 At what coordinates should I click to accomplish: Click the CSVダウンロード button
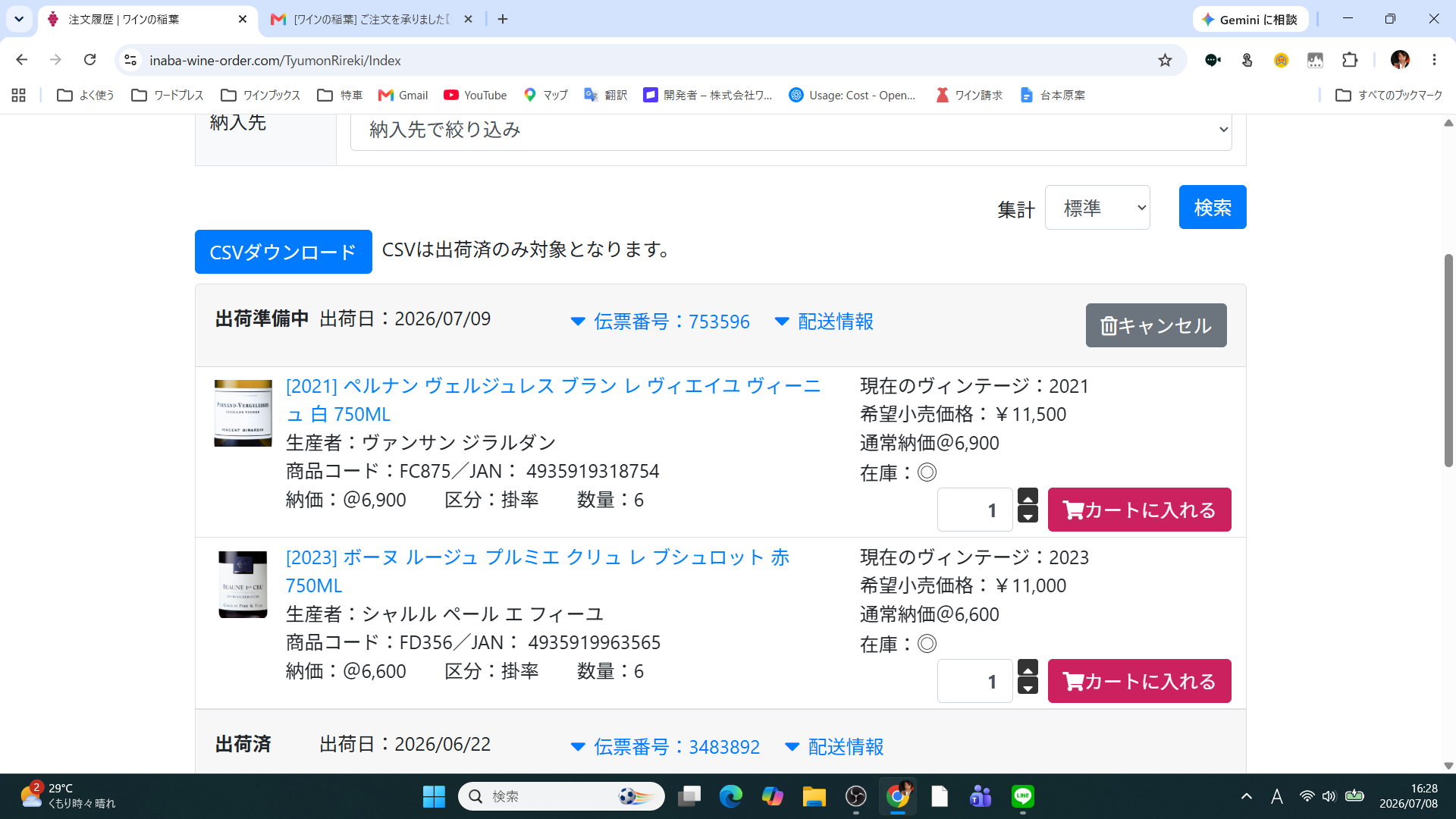tap(283, 252)
